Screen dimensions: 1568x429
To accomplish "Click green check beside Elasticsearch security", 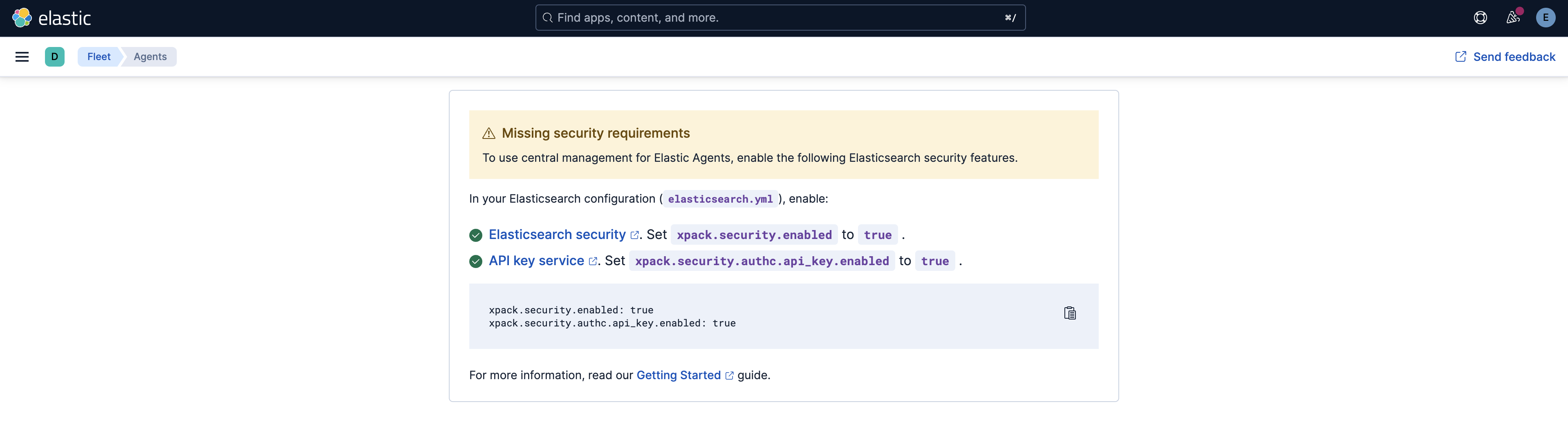I will (x=476, y=235).
